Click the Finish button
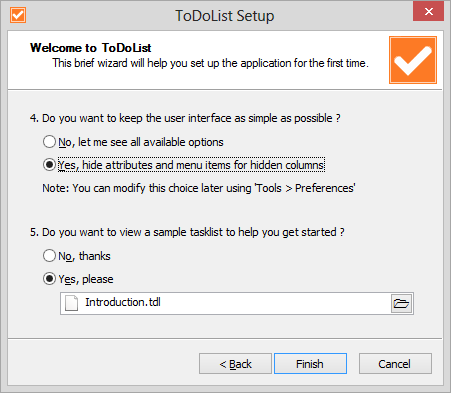This screenshot has height=393, width=451. pyautogui.click(x=310, y=364)
